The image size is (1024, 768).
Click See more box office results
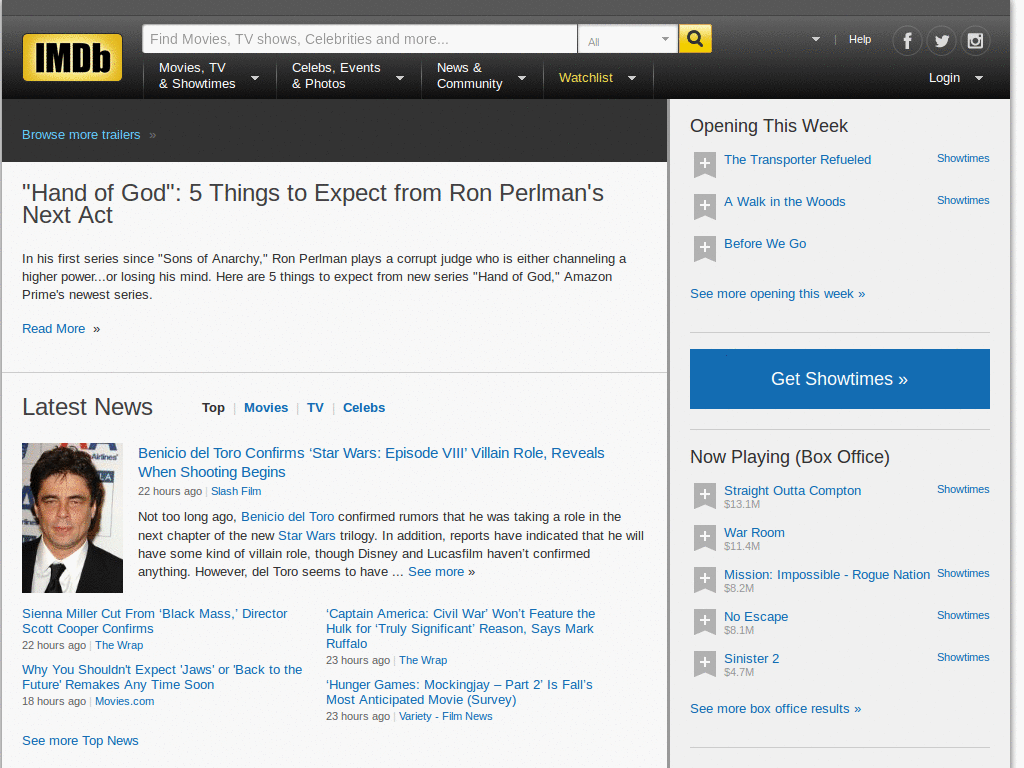coord(775,709)
